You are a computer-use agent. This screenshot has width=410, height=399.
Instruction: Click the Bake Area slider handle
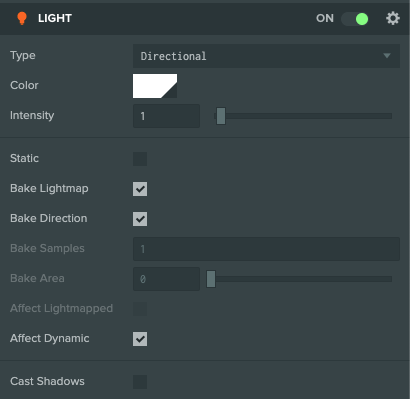211,279
